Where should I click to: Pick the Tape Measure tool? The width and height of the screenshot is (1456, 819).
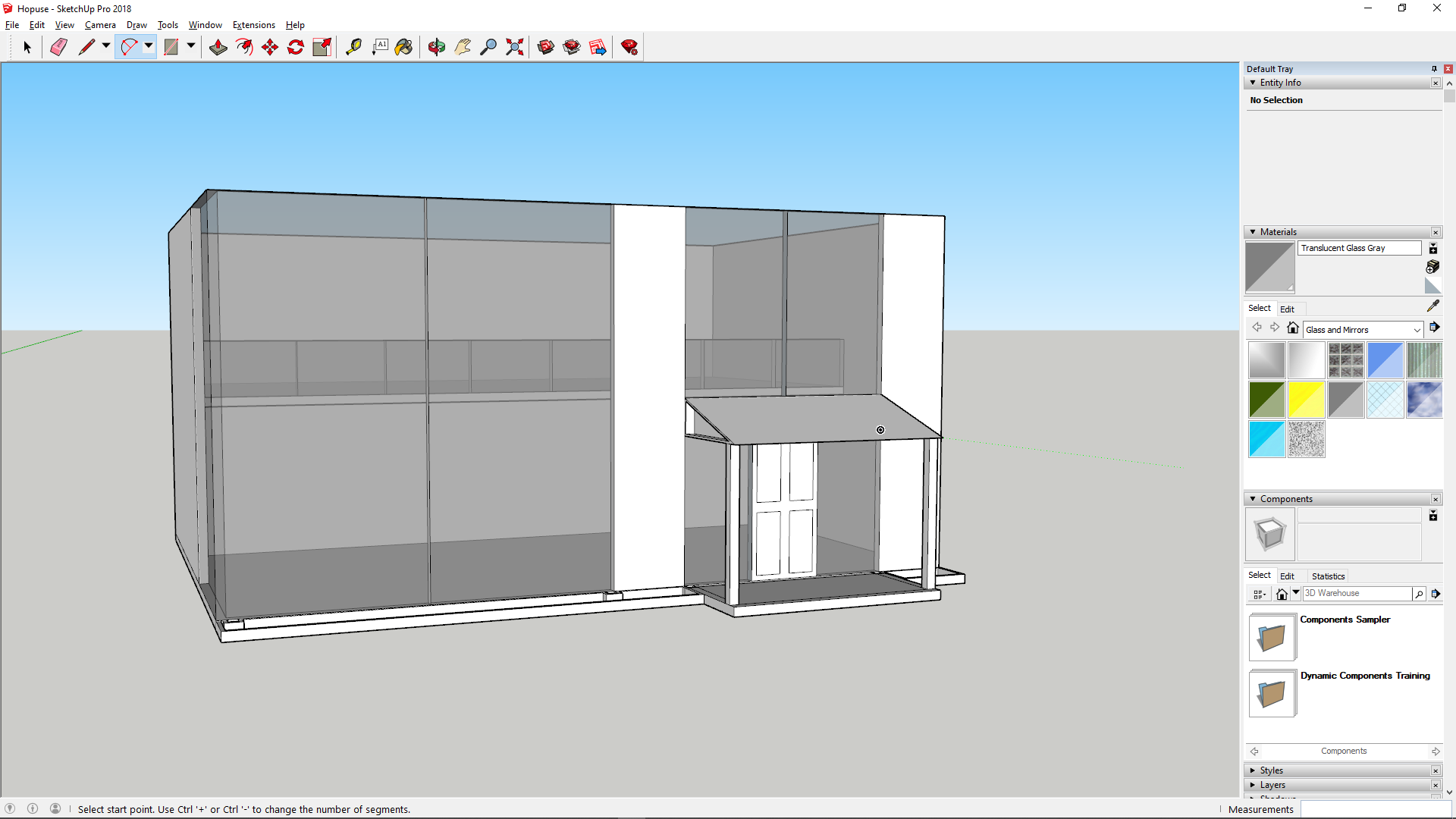point(353,47)
